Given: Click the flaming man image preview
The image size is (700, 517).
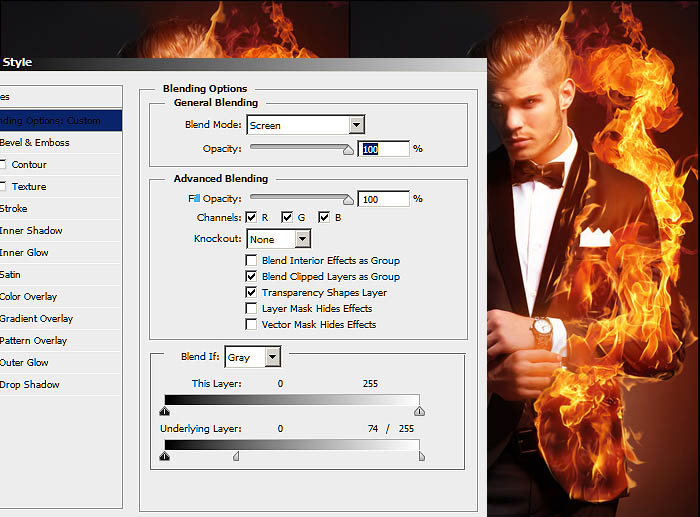Looking at the screenshot, I should coord(593,259).
